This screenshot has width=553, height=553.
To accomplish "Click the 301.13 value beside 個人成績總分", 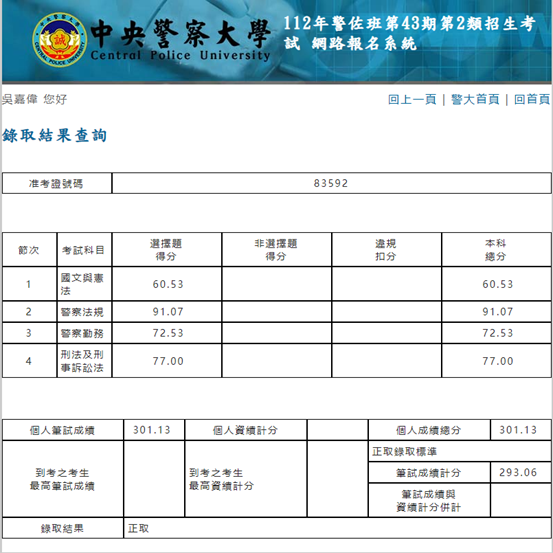I will tap(518, 430).
